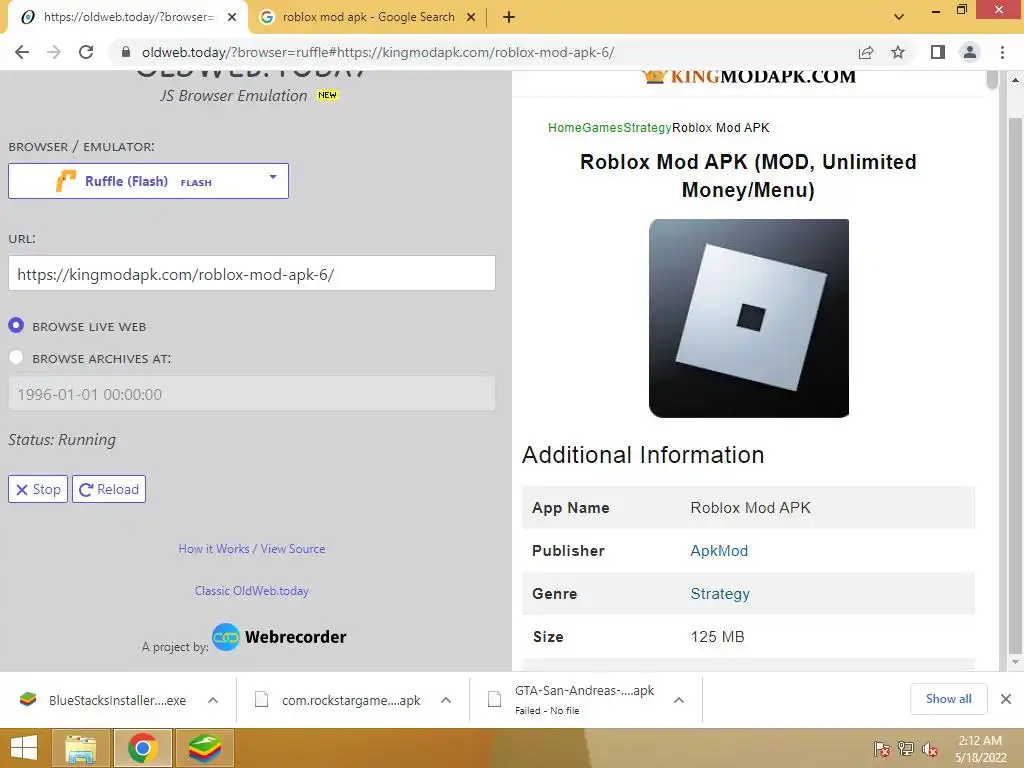1024x768 pixels.
Task: Switch to the oldweb.today tab
Action: tap(128, 18)
